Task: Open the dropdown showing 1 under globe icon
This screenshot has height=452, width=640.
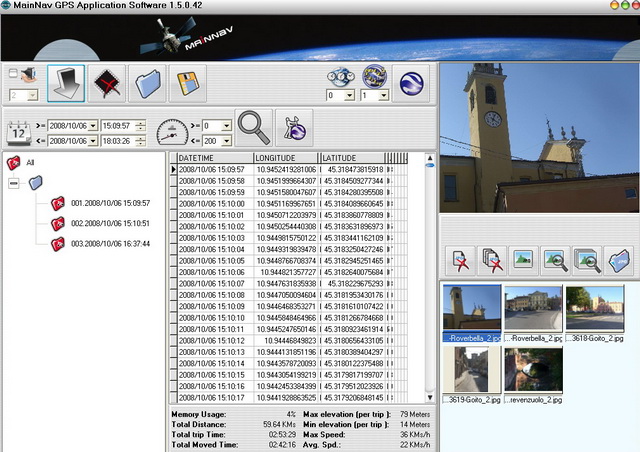Action: 382,96
